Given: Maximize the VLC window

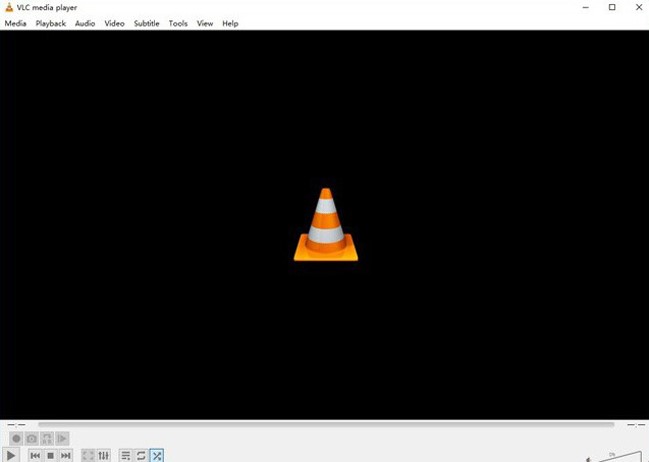Looking at the screenshot, I should pyautogui.click(x=612, y=7).
